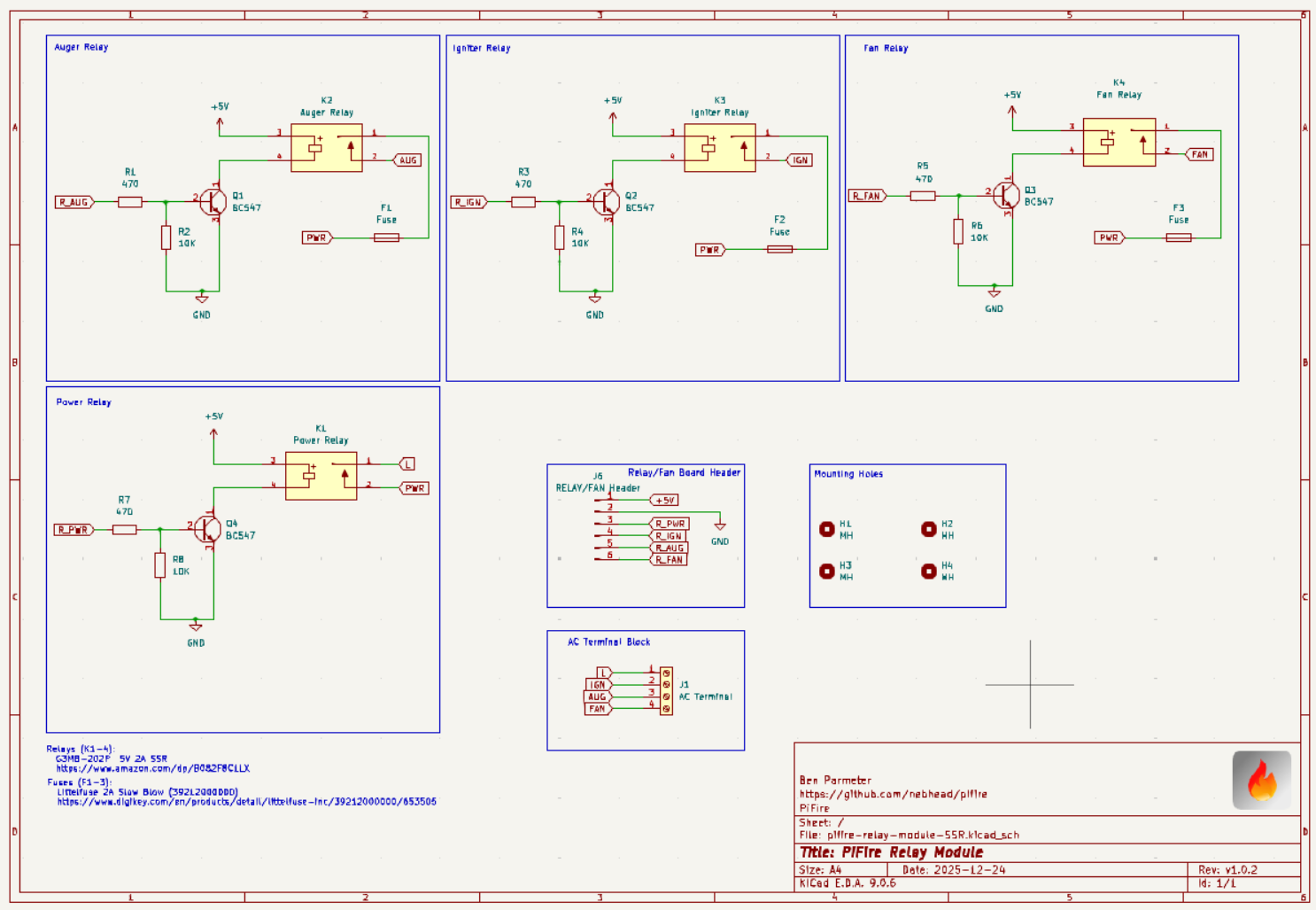Screen dimensions: 1316x910
Task: Click the PiFire flame logo
Action: (x=1261, y=781)
